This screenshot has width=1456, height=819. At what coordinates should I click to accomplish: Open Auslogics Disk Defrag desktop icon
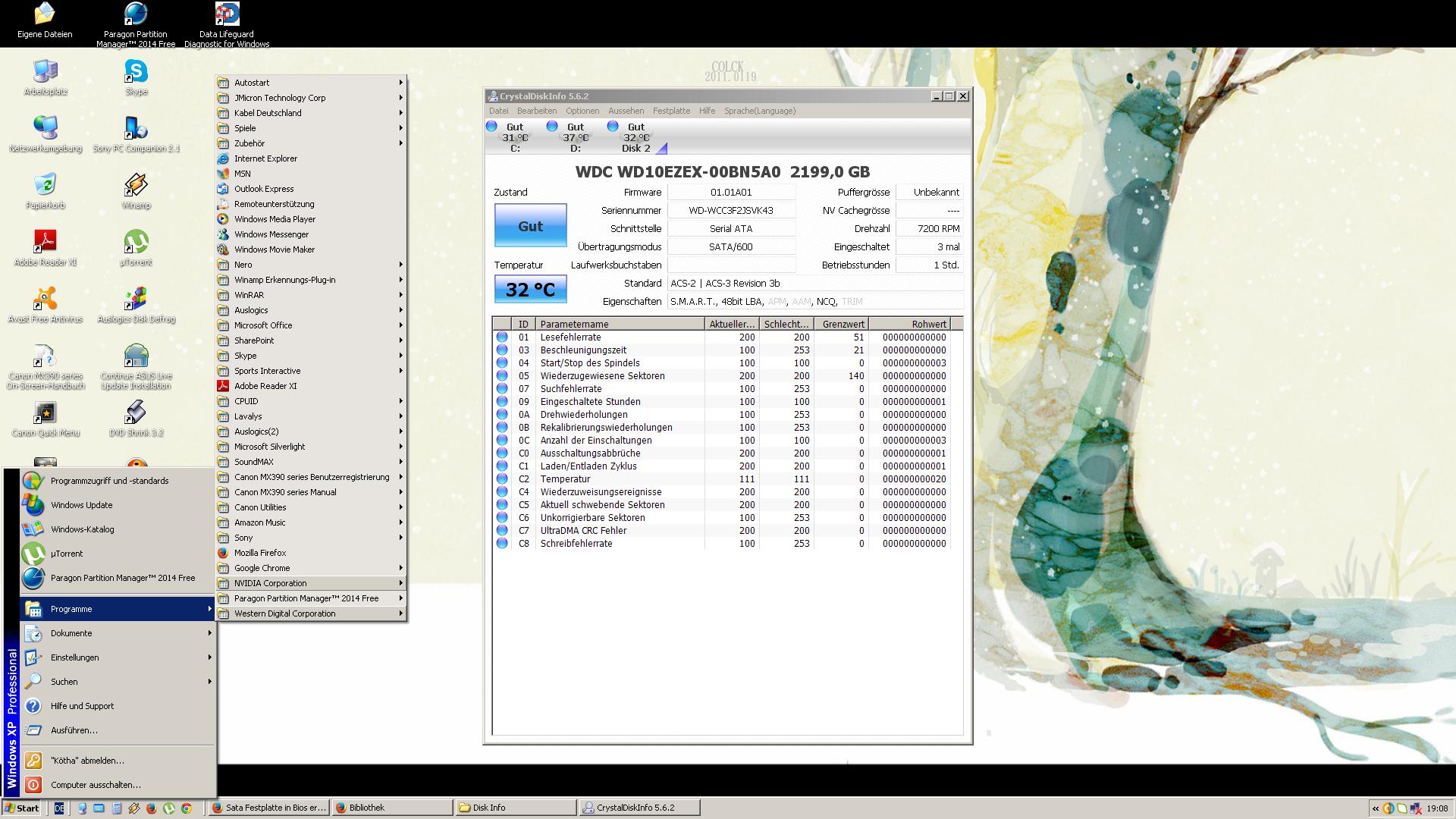[x=136, y=301]
